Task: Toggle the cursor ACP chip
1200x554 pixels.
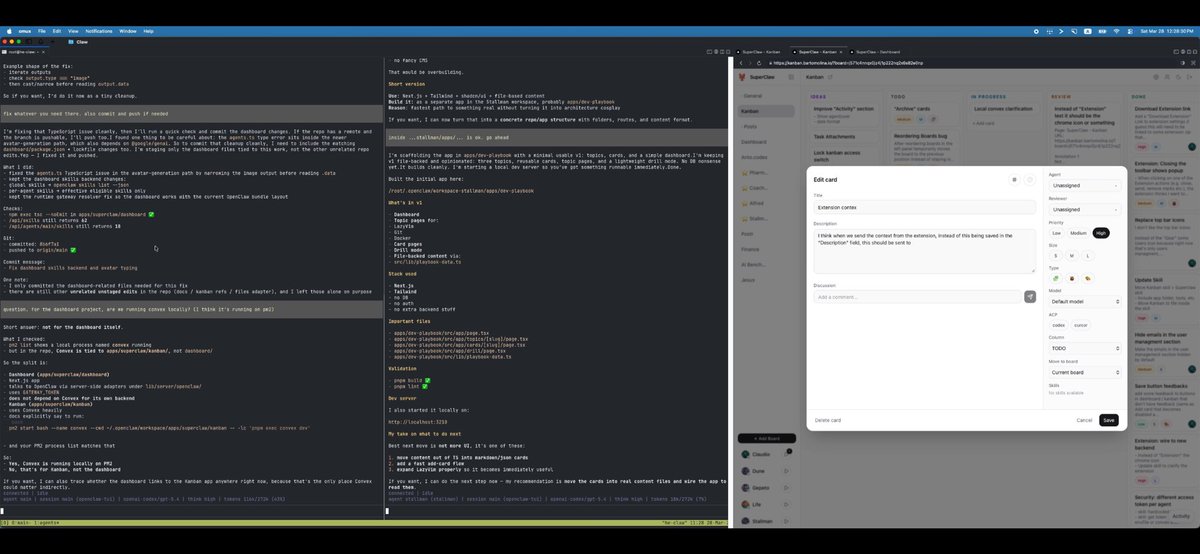Action: [x=1081, y=325]
